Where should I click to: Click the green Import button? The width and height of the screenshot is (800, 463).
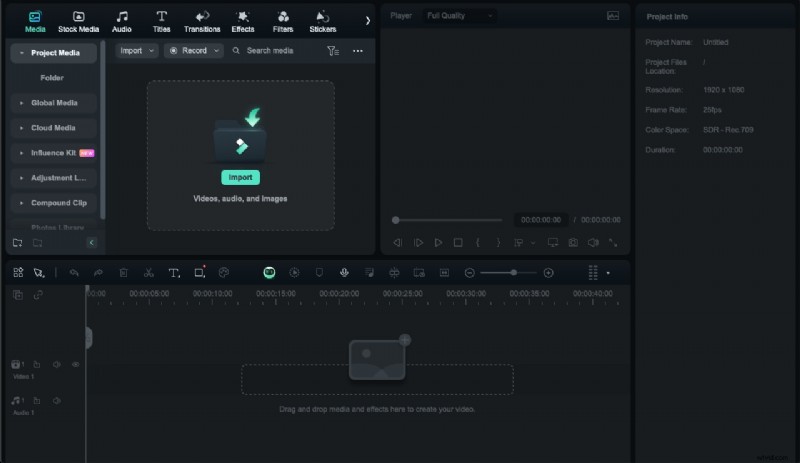[x=240, y=177]
